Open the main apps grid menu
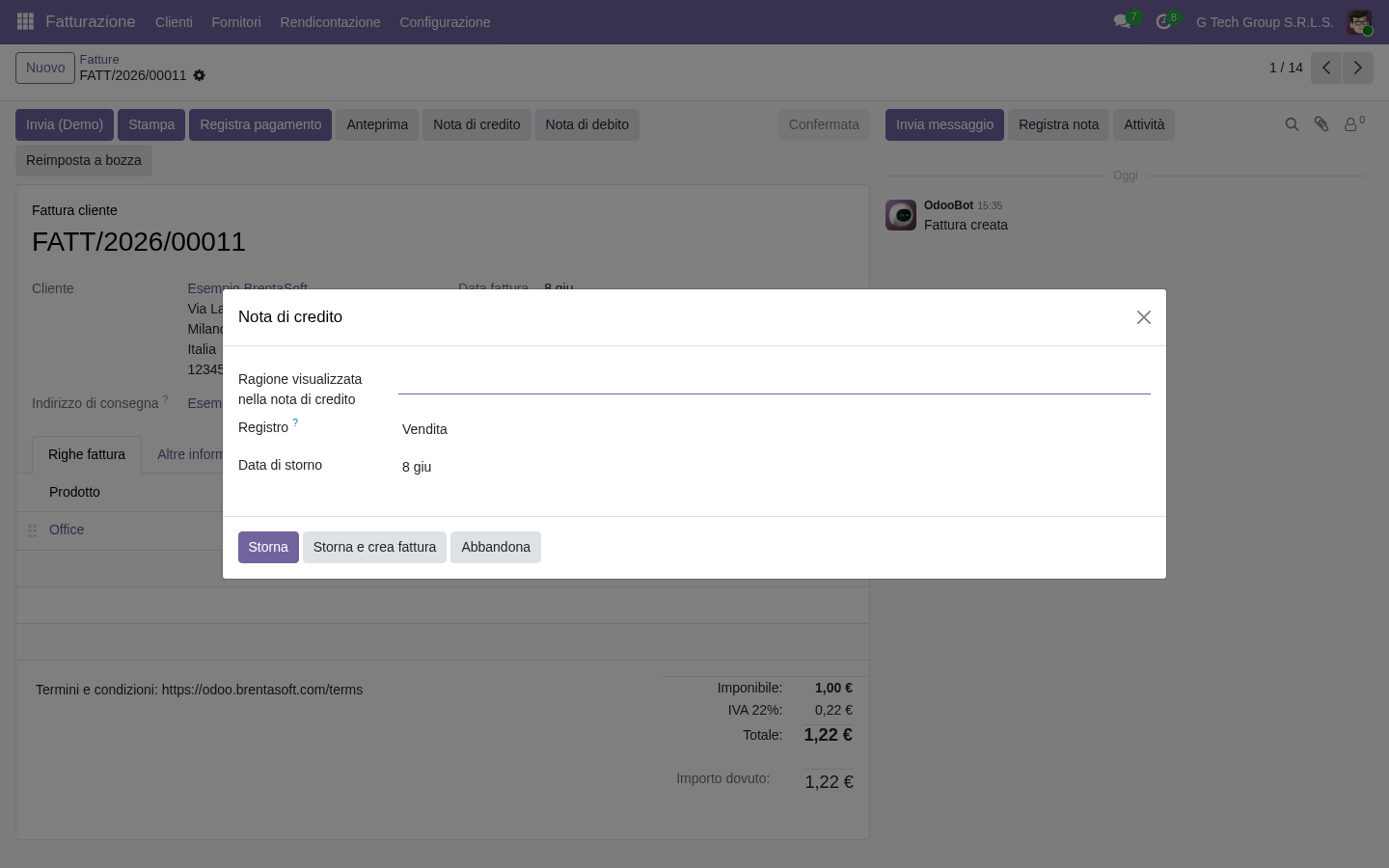Image resolution: width=1389 pixels, height=868 pixels. pos(26,21)
